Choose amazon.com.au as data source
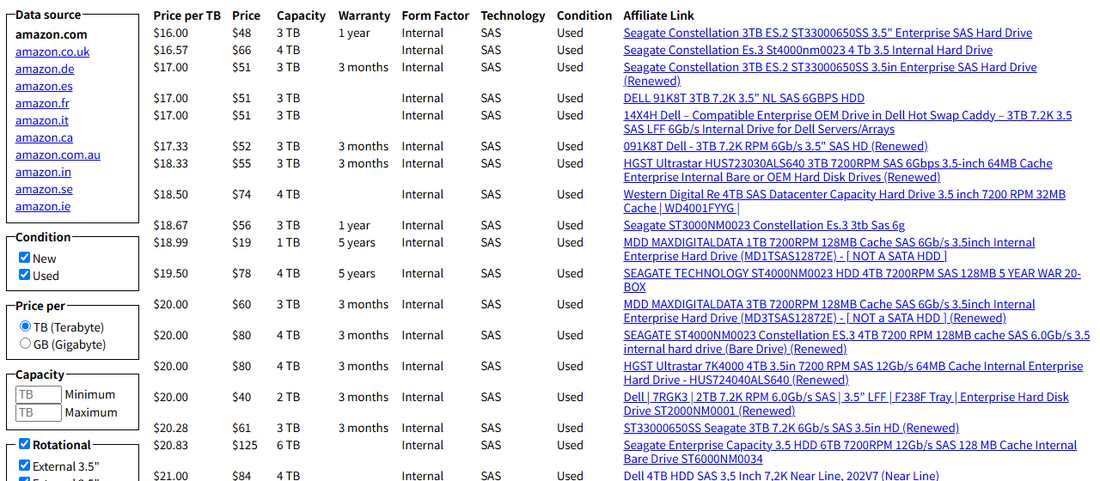 point(58,155)
